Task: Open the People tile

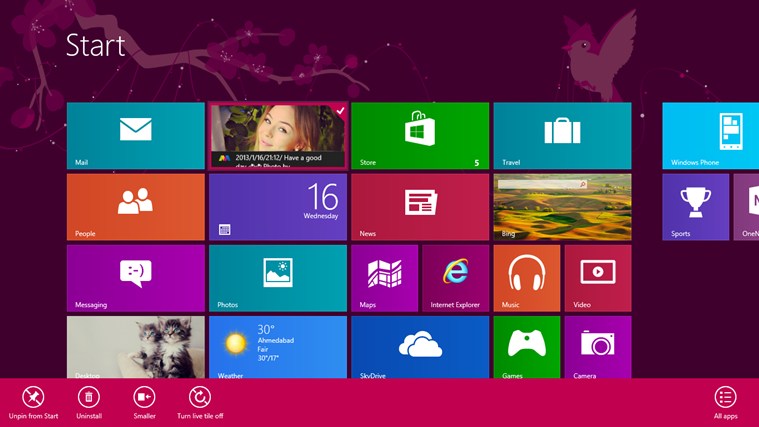Action: click(x=135, y=207)
